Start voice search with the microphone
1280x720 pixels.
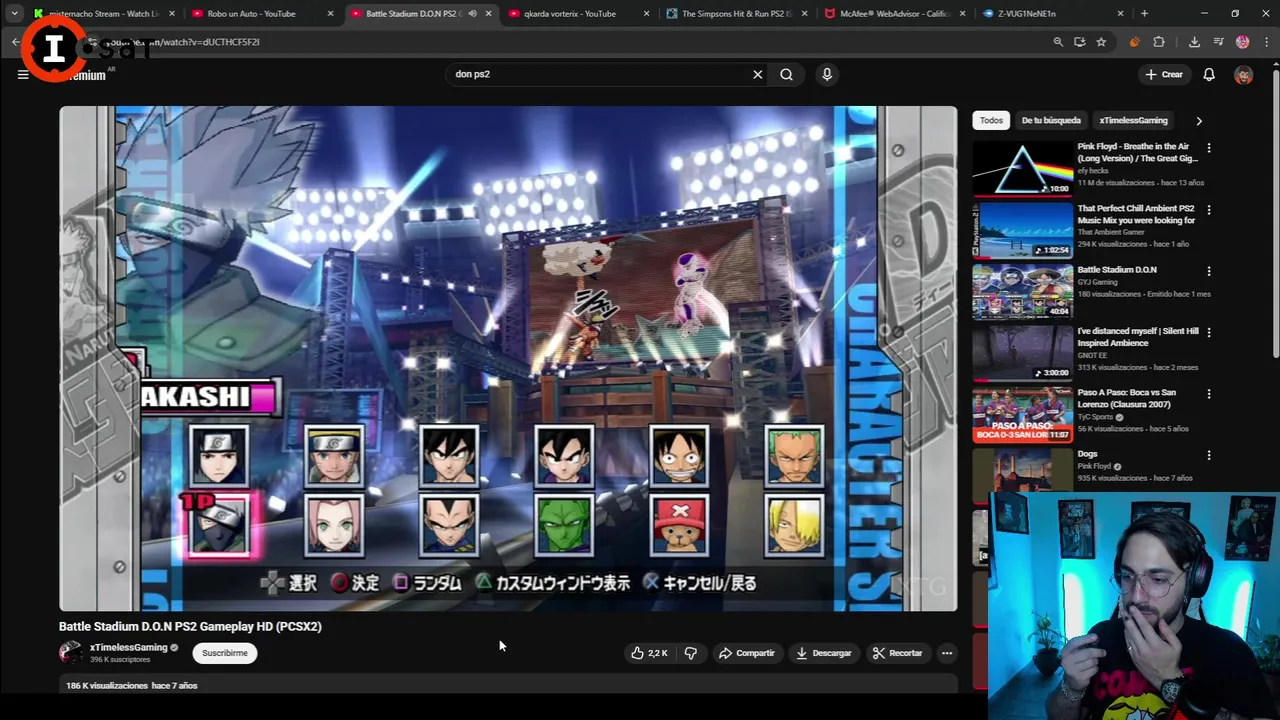pyautogui.click(x=827, y=74)
